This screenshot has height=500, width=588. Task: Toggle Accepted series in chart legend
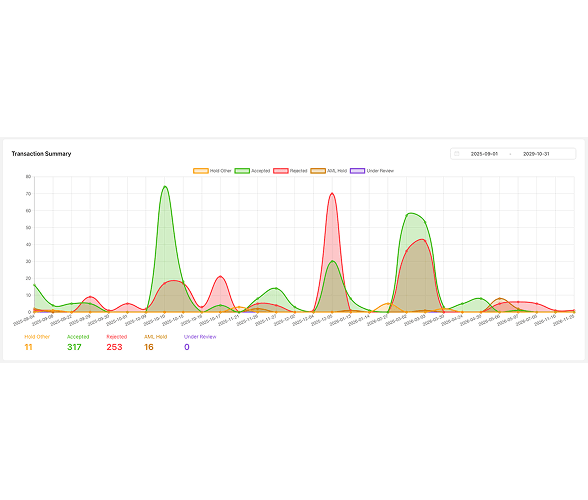pyautogui.click(x=252, y=171)
